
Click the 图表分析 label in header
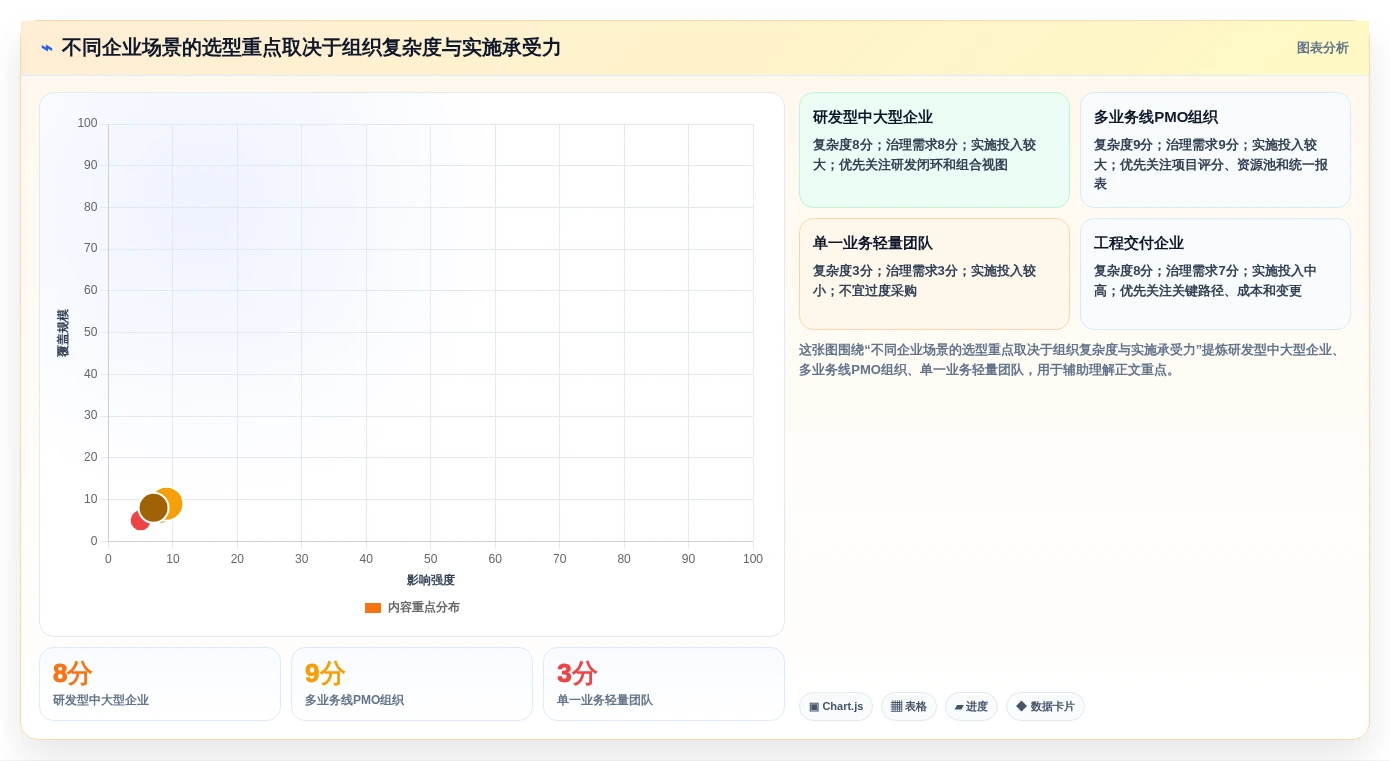1322,48
